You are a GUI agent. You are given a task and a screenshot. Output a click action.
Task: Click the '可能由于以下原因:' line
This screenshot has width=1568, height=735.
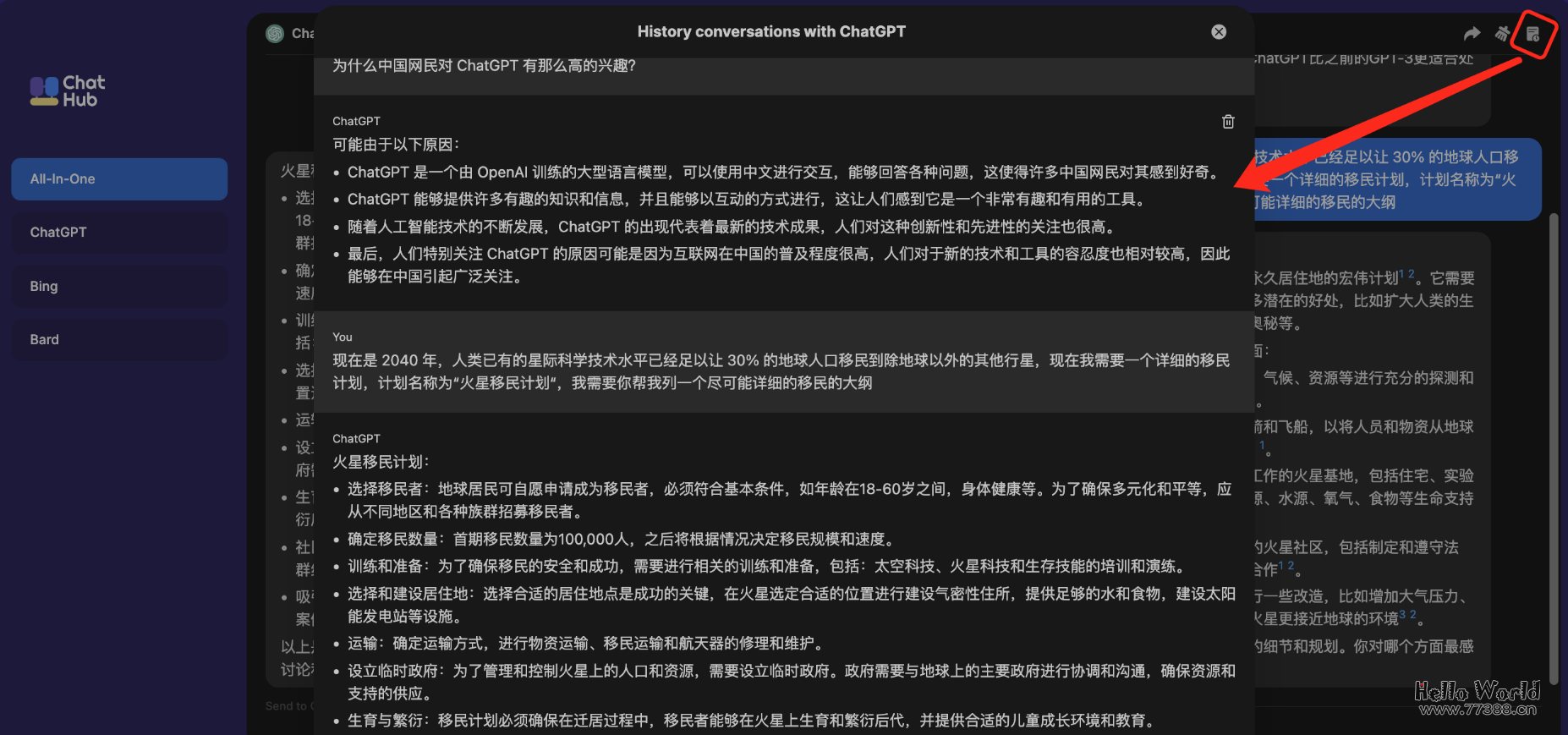pyautogui.click(x=396, y=145)
